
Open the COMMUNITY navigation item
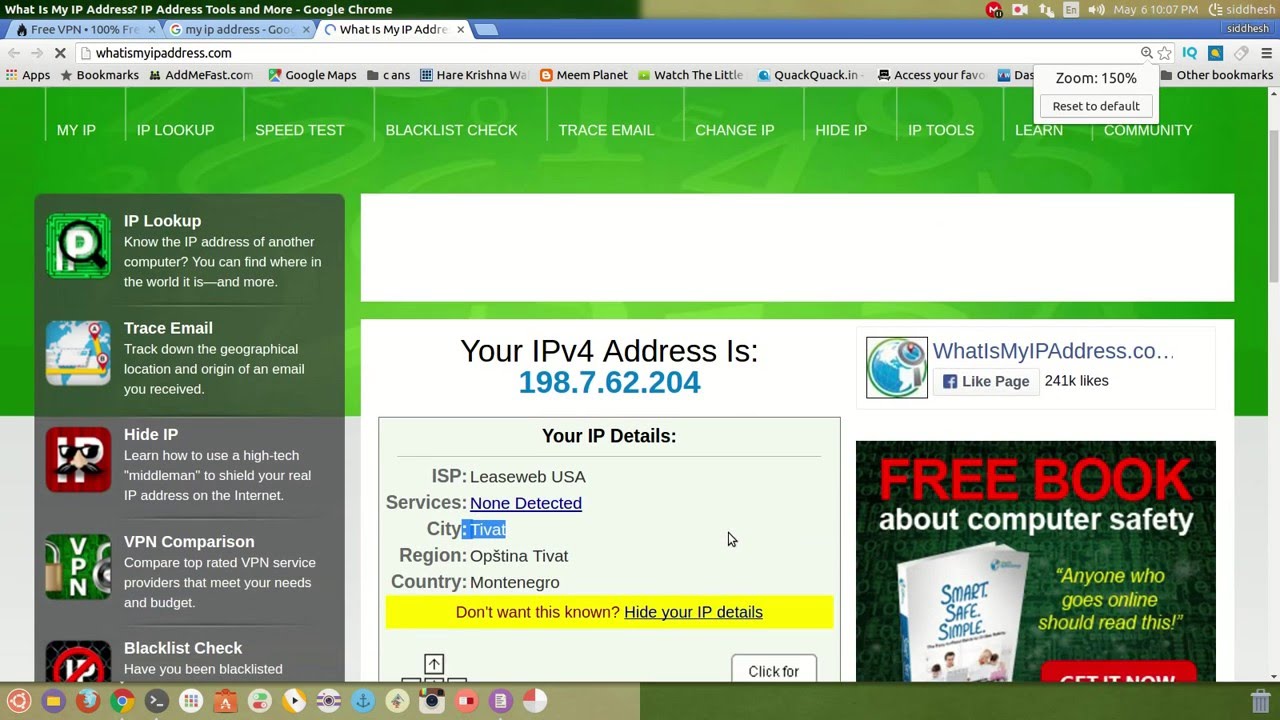(x=1148, y=130)
